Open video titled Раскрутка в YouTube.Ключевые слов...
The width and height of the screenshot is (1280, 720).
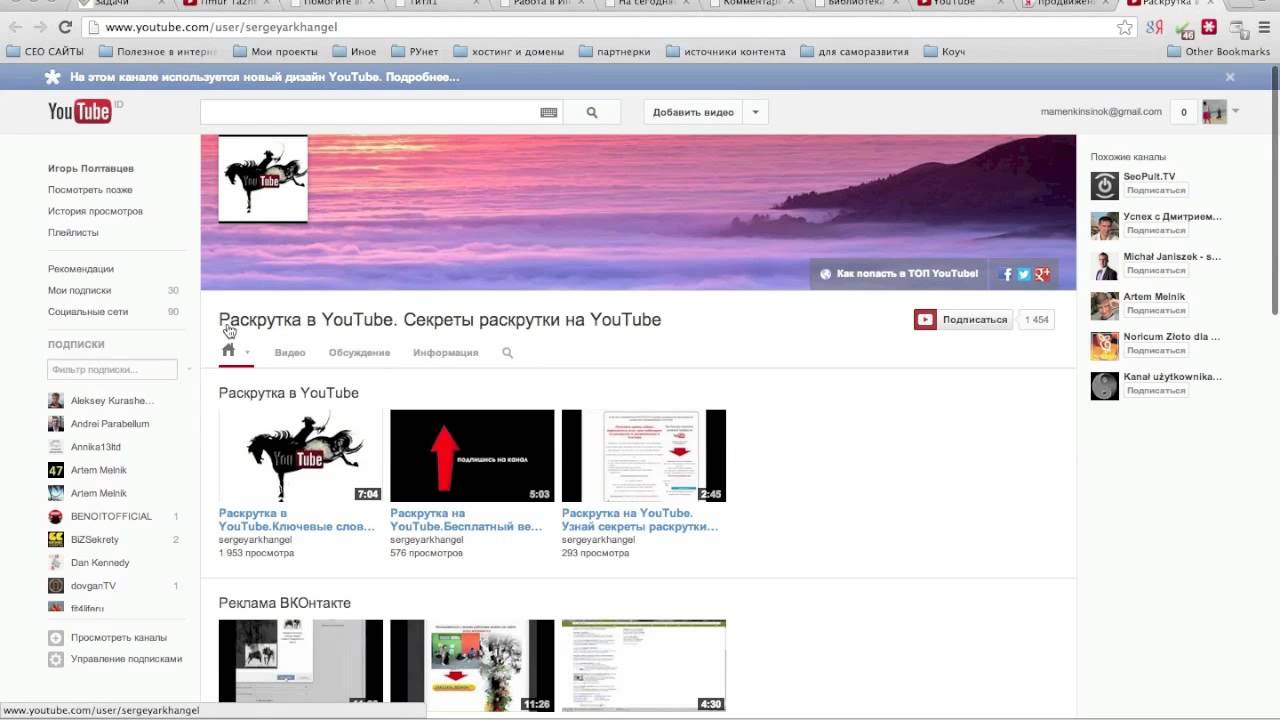pos(297,520)
